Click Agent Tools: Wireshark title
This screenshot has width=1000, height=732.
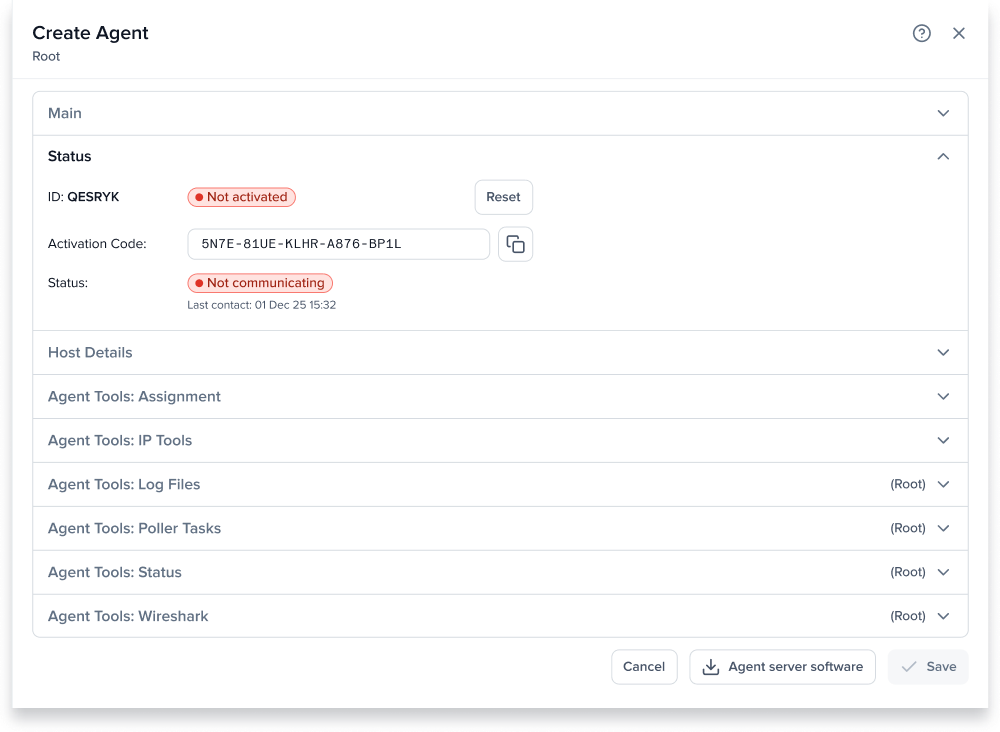[x=128, y=617]
